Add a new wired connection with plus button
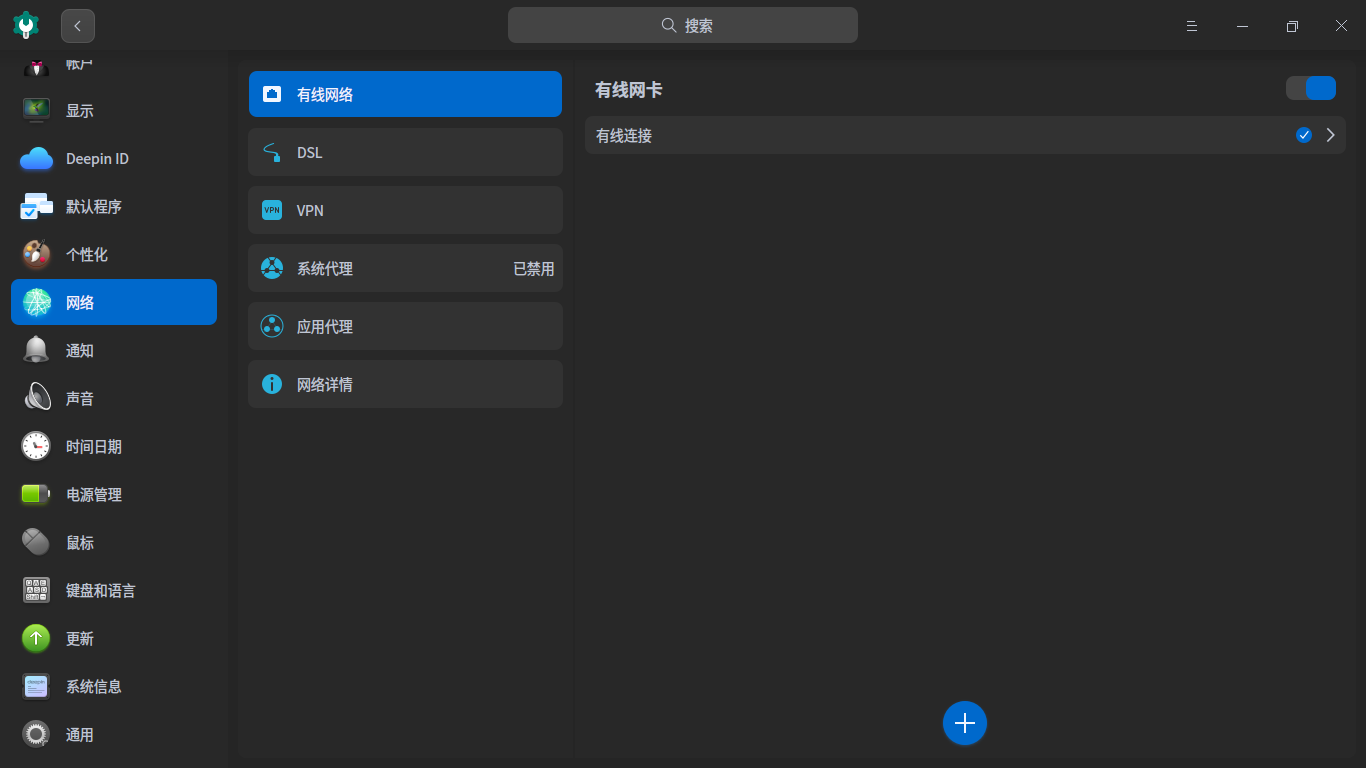This screenshot has height=768, width=1366. [x=965, y=723]
